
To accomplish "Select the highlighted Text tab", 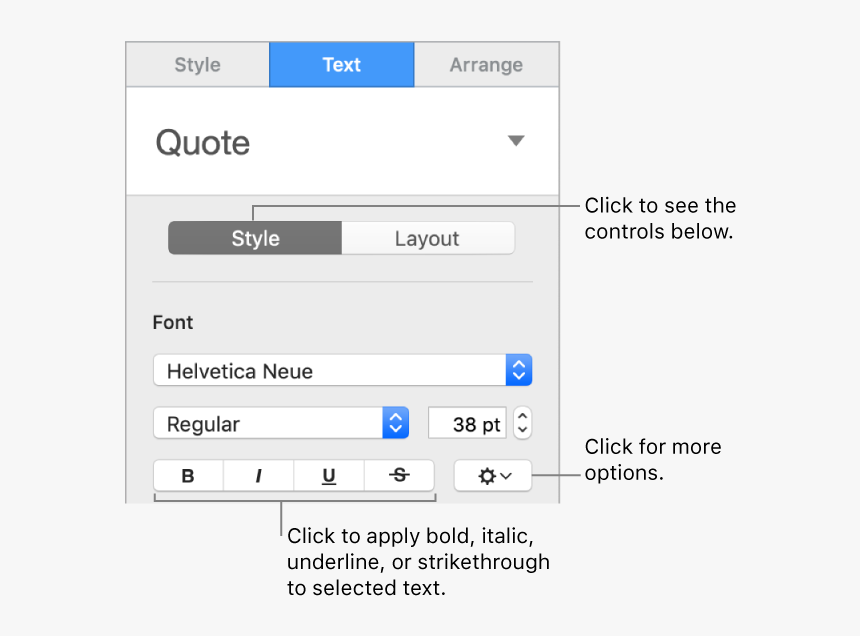I will (341, 65).
